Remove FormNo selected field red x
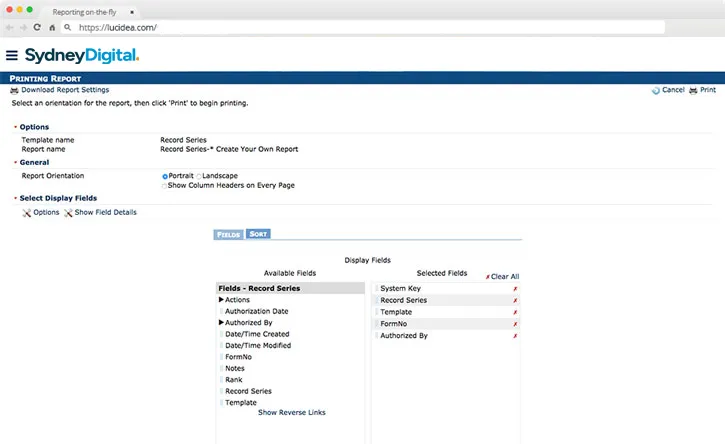725x444 pixels. (x=515, y=324)
